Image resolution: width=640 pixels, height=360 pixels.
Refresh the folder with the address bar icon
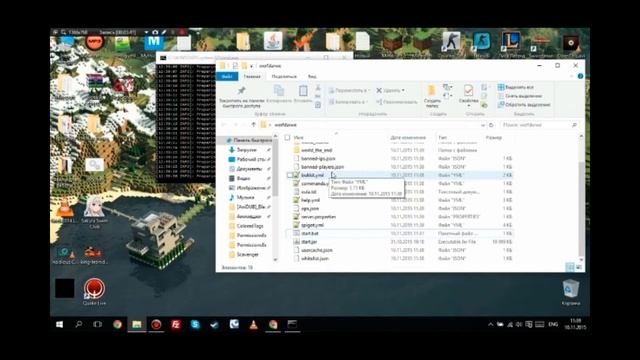pos(491,125)
